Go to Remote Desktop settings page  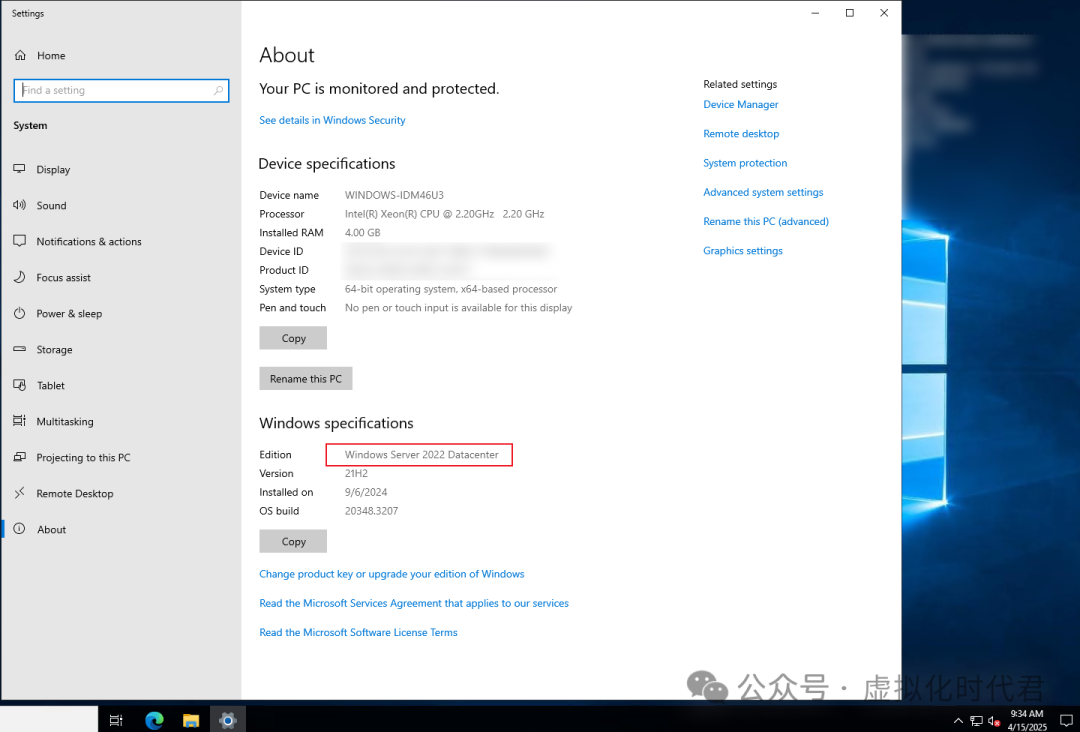click(74, 493)
